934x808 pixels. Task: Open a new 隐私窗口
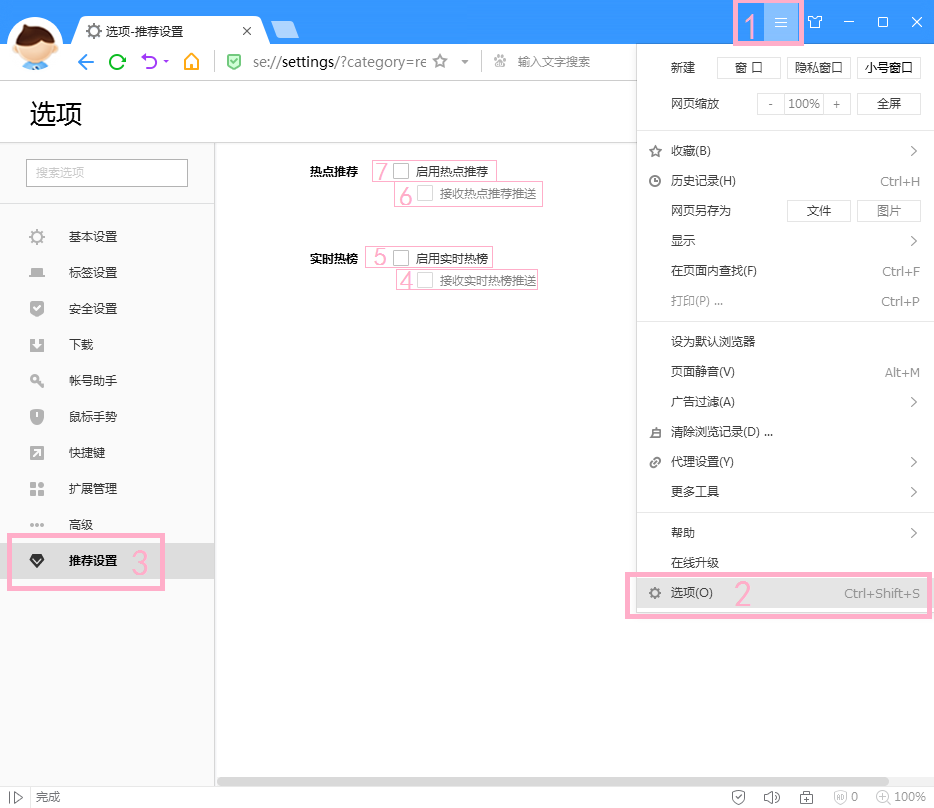[x=818, y=68]
